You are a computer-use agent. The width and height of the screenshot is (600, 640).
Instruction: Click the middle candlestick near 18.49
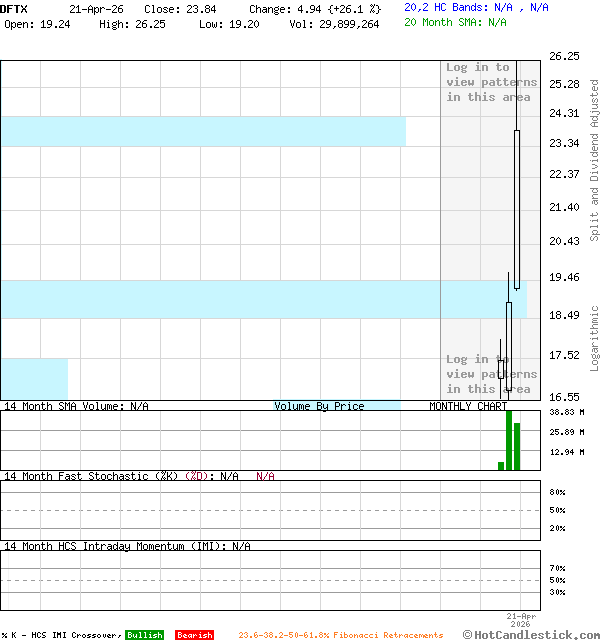[509, 345]
